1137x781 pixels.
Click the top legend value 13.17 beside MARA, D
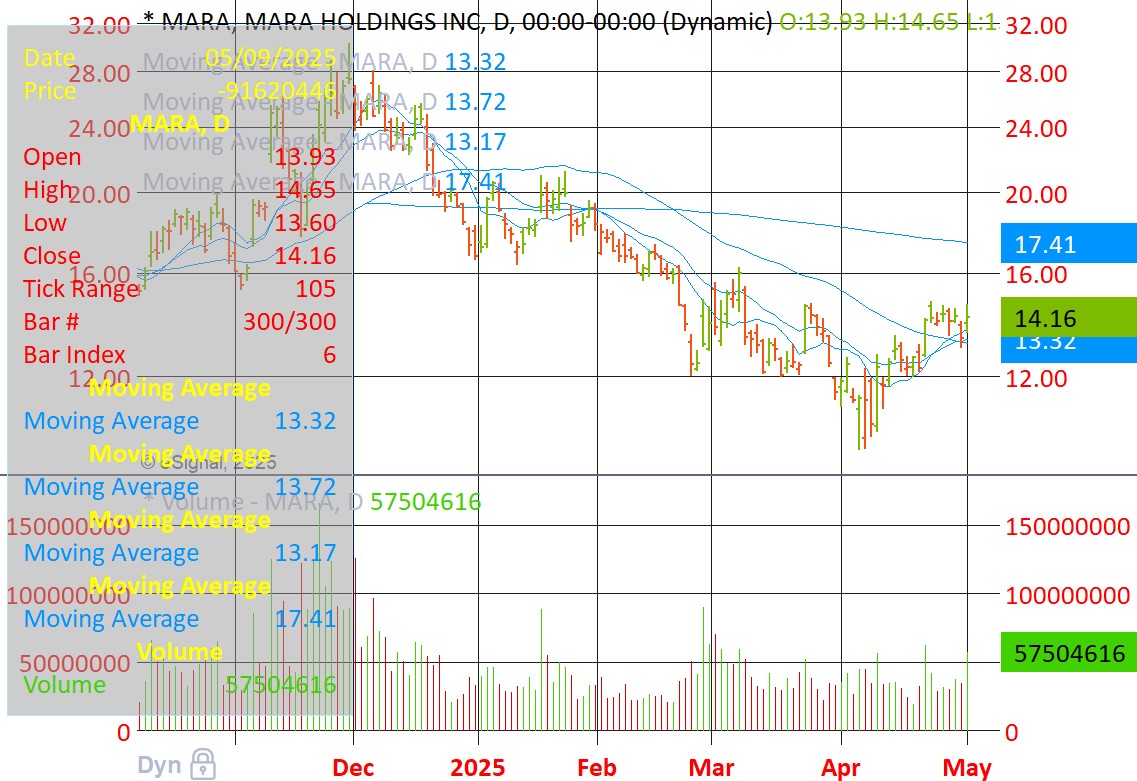point(475,141)
